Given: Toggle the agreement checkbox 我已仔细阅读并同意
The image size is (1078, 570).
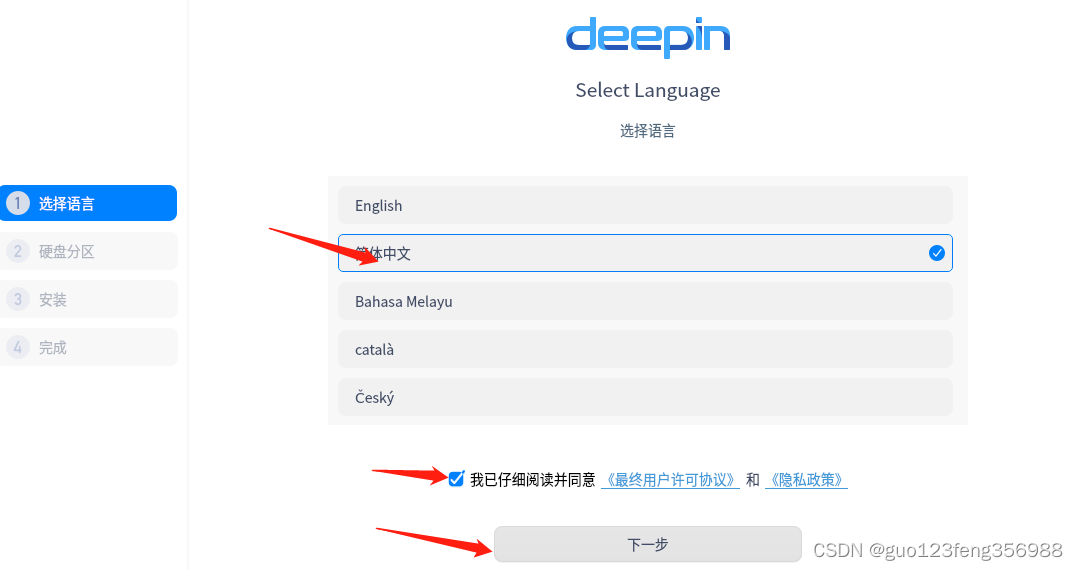Looking at the screenshot, I should (456, 479).
